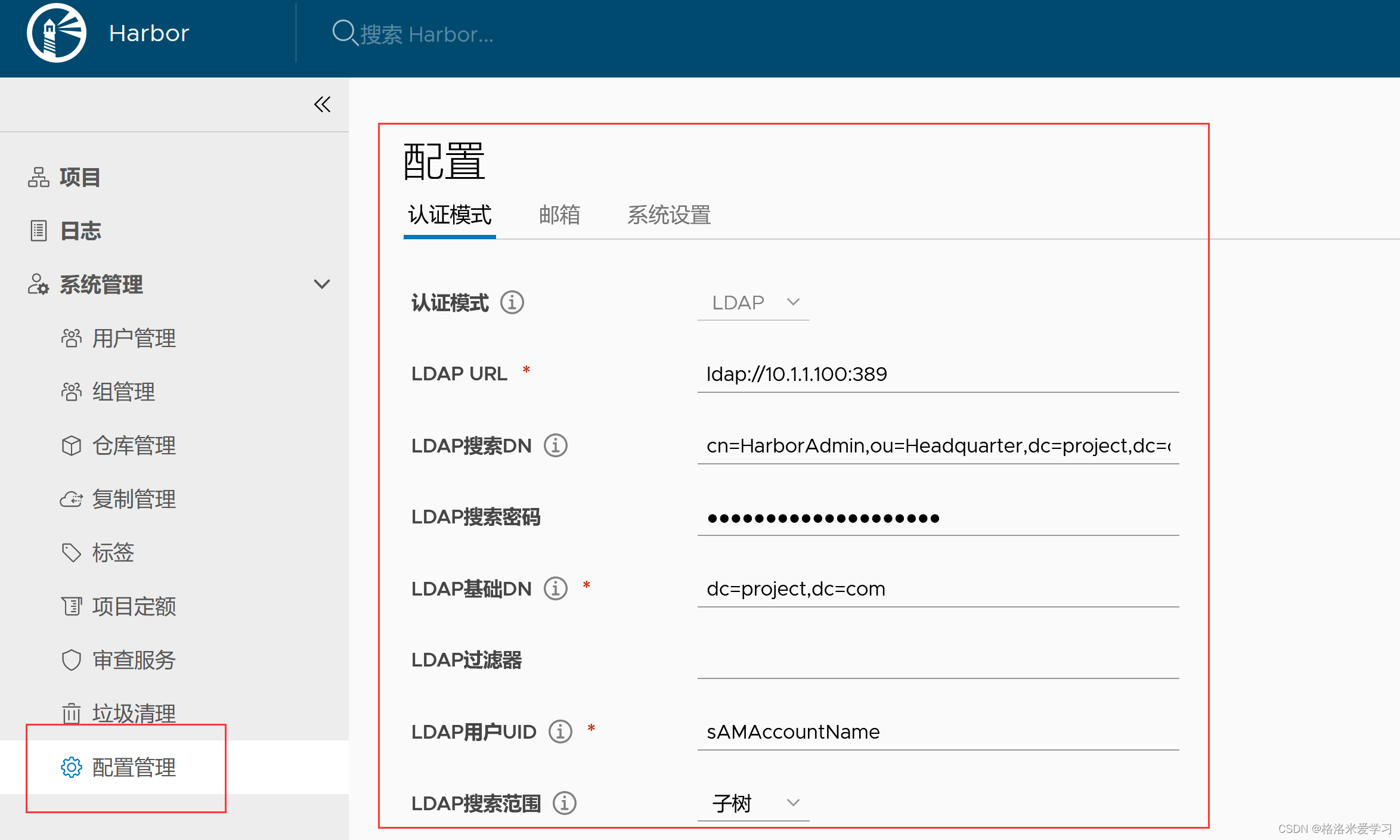Click the 用户管理 users icon

pyautogui.click(x=72, y=338)
